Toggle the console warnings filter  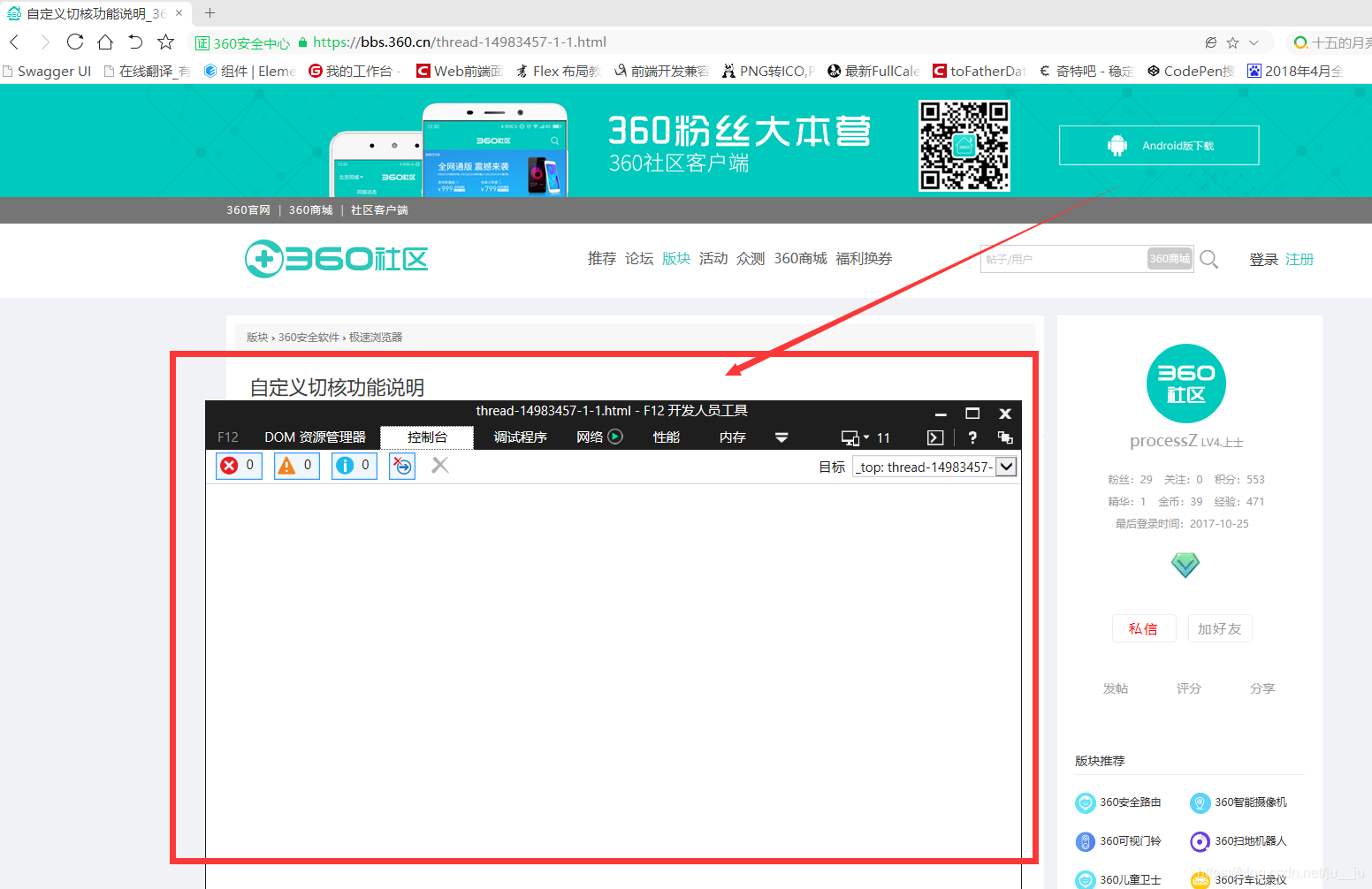tap(297, 466)
